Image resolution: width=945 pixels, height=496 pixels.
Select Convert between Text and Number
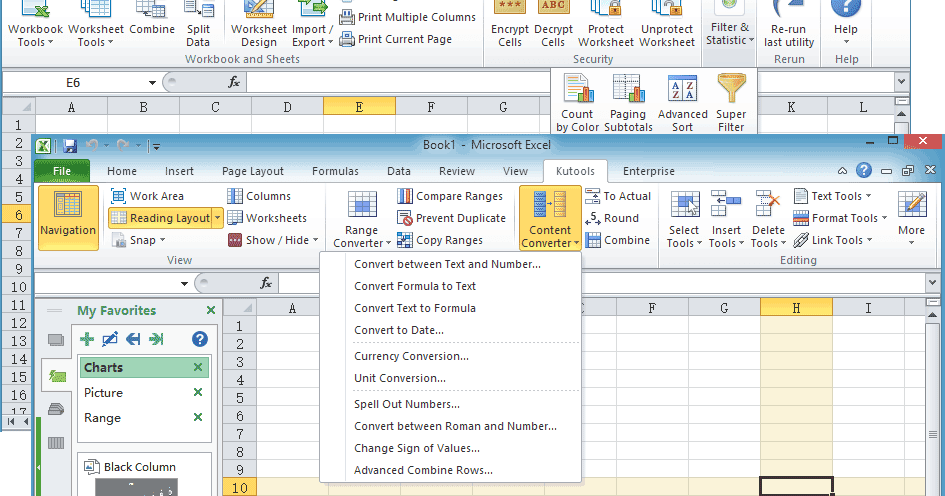pos(447,264)
